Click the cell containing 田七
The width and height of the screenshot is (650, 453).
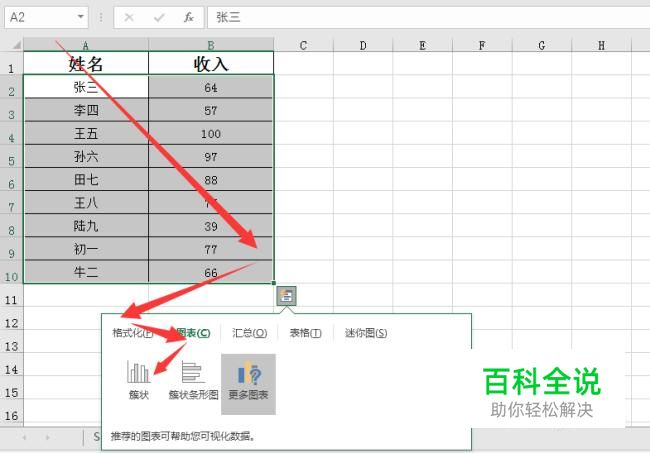pos(86,179)
